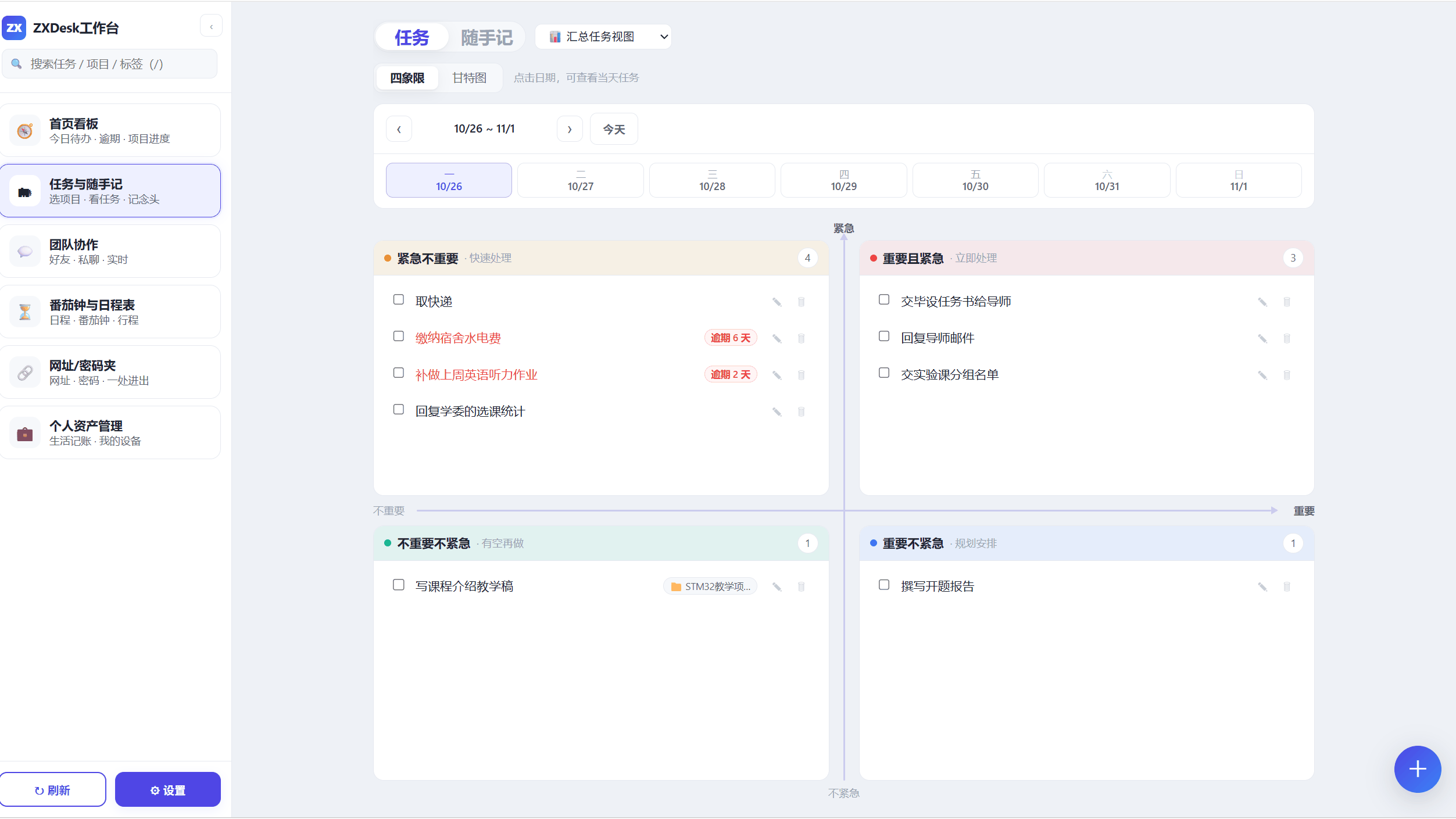Edit 交实验课分组名单 with pencil icon
This screenshot has height=819, width=1456.
click(1262, 375)
